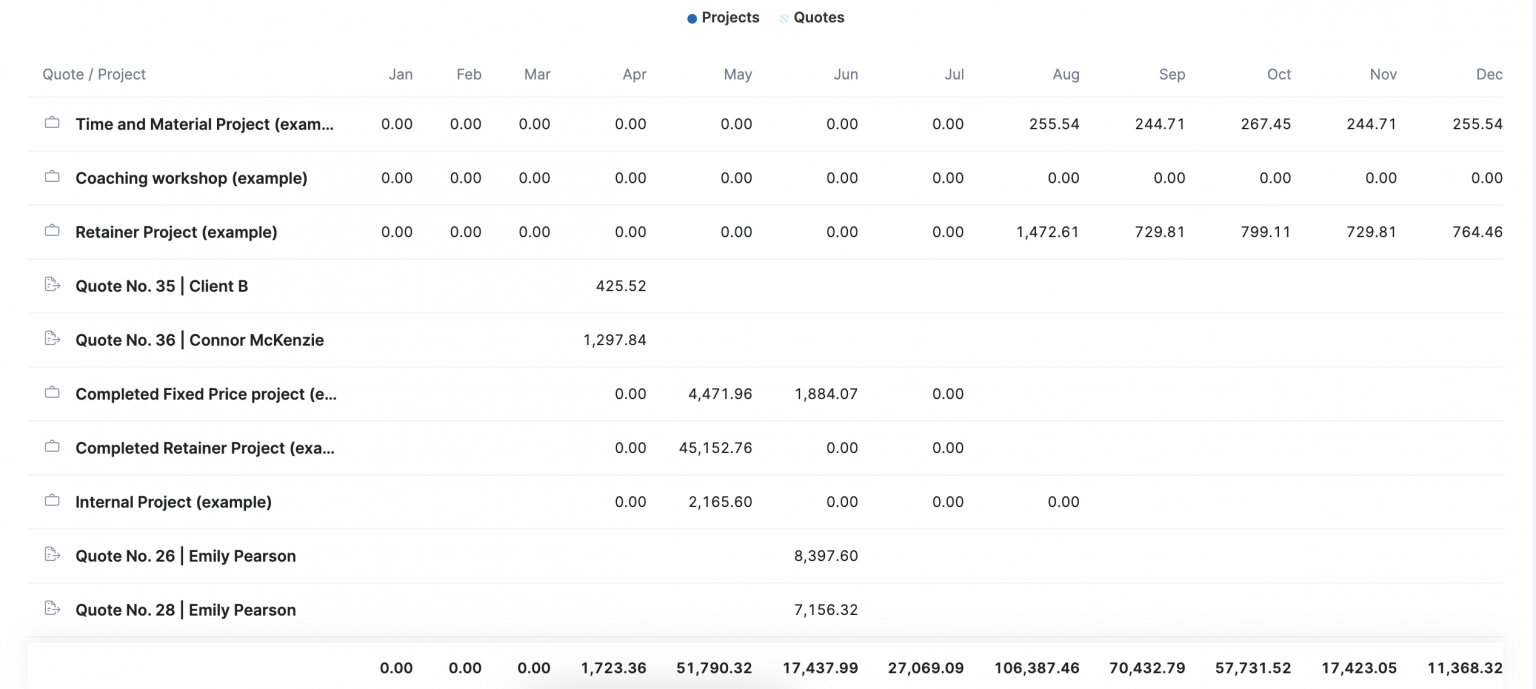Open Time and Material Project (example)
1536x689 pixels.
point(204,124)
